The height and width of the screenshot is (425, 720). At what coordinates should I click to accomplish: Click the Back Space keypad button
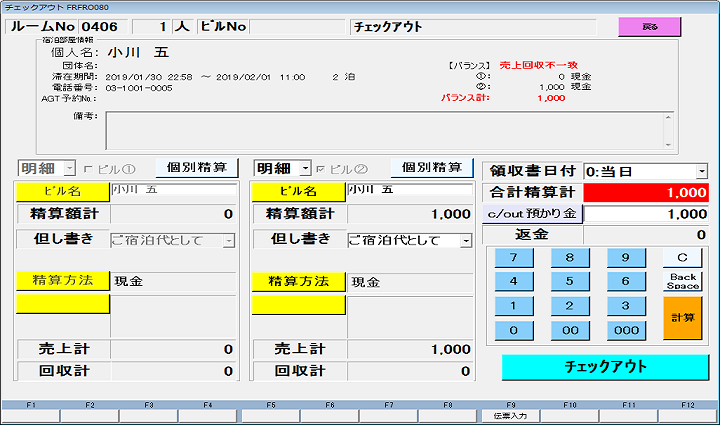[x=682, y=281]
